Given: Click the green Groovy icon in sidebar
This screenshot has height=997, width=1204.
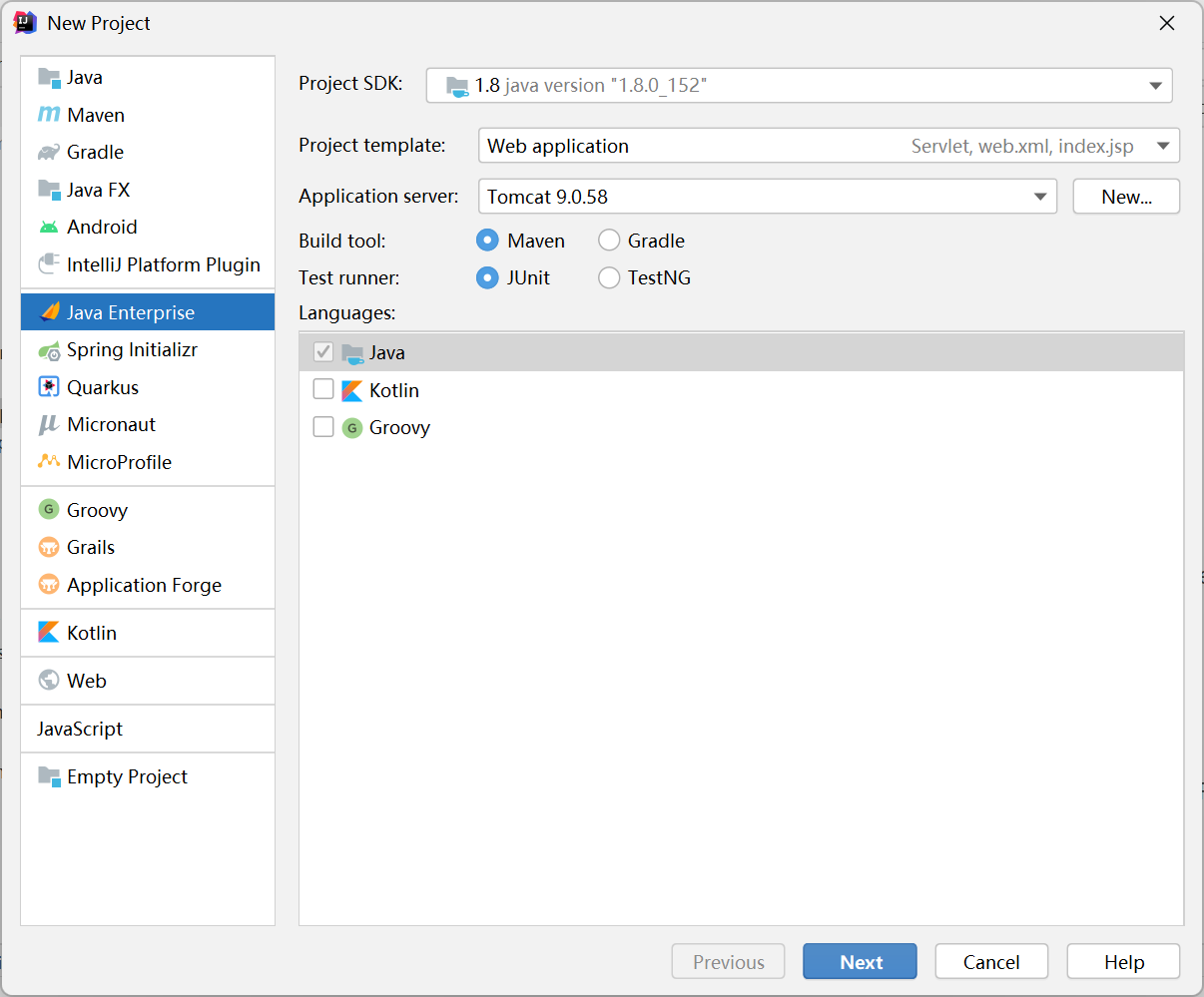Looking at the screenshot, I should [49, 510].
